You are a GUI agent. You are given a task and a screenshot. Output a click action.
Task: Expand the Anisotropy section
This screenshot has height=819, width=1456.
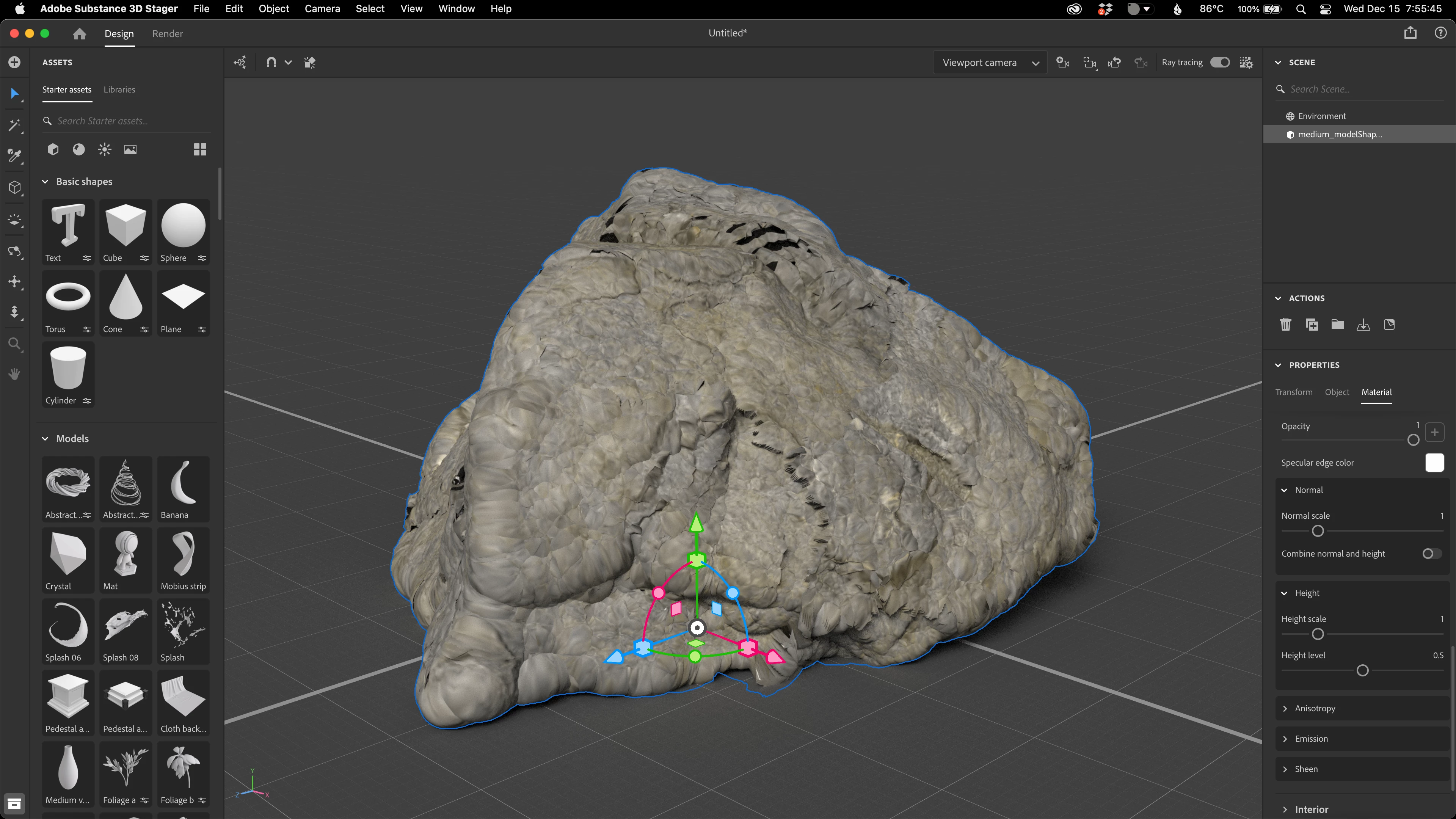coord(1315,708)
